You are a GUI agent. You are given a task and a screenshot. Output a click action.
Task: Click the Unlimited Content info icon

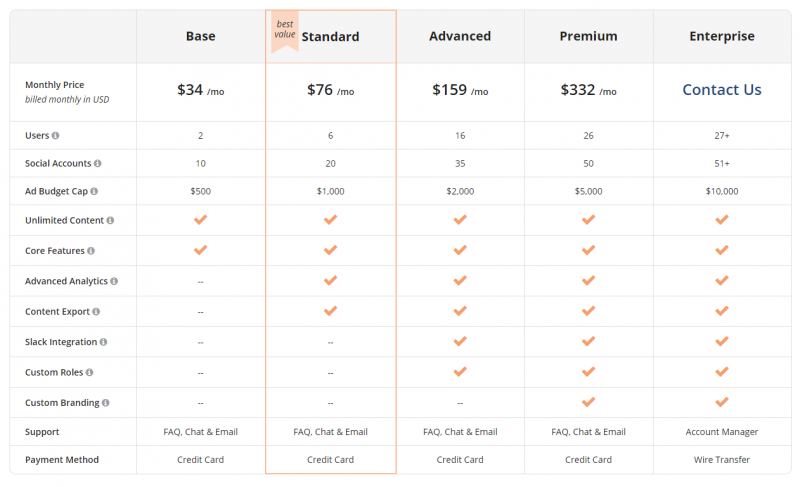coord(110,220)
